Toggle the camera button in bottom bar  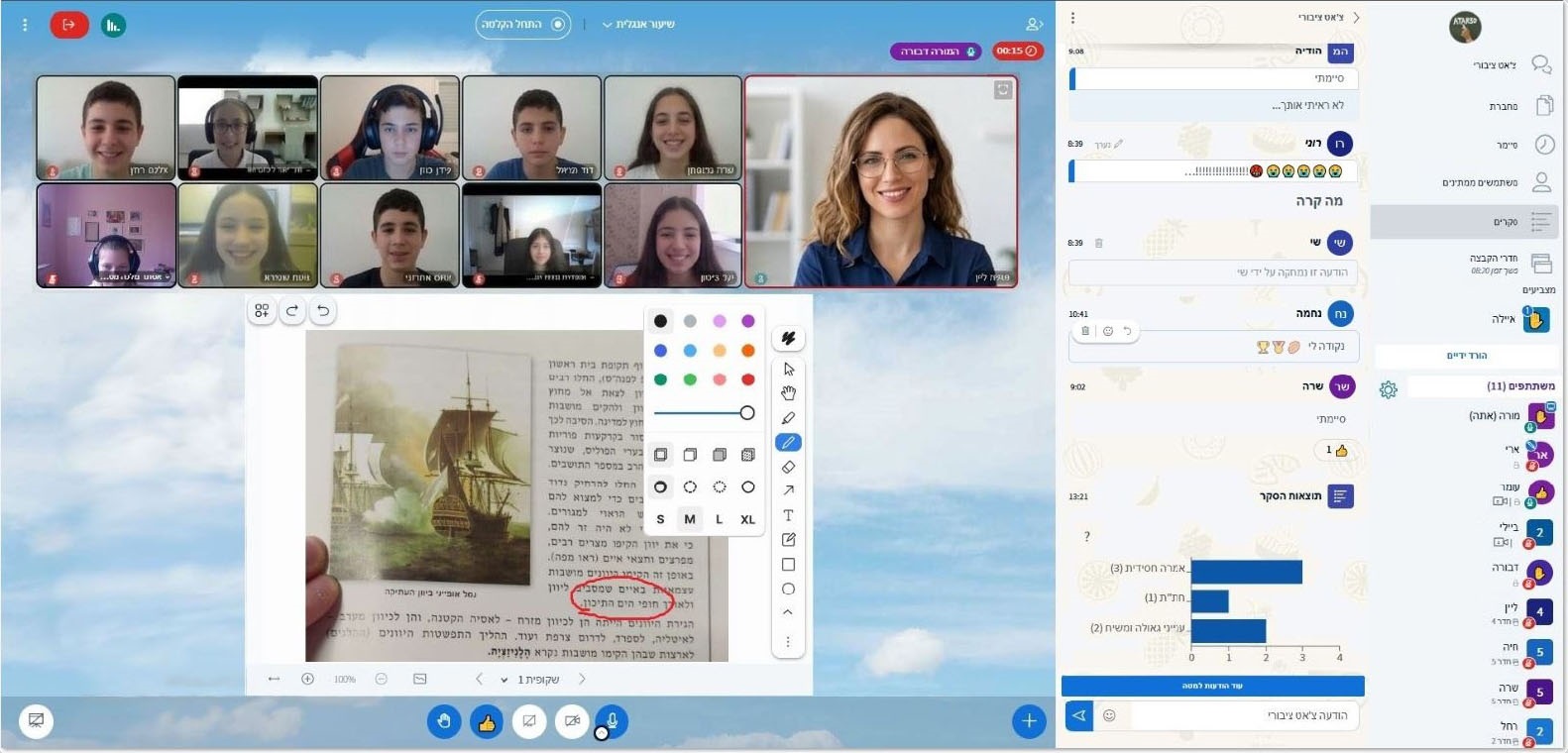(x=571, y=721)
